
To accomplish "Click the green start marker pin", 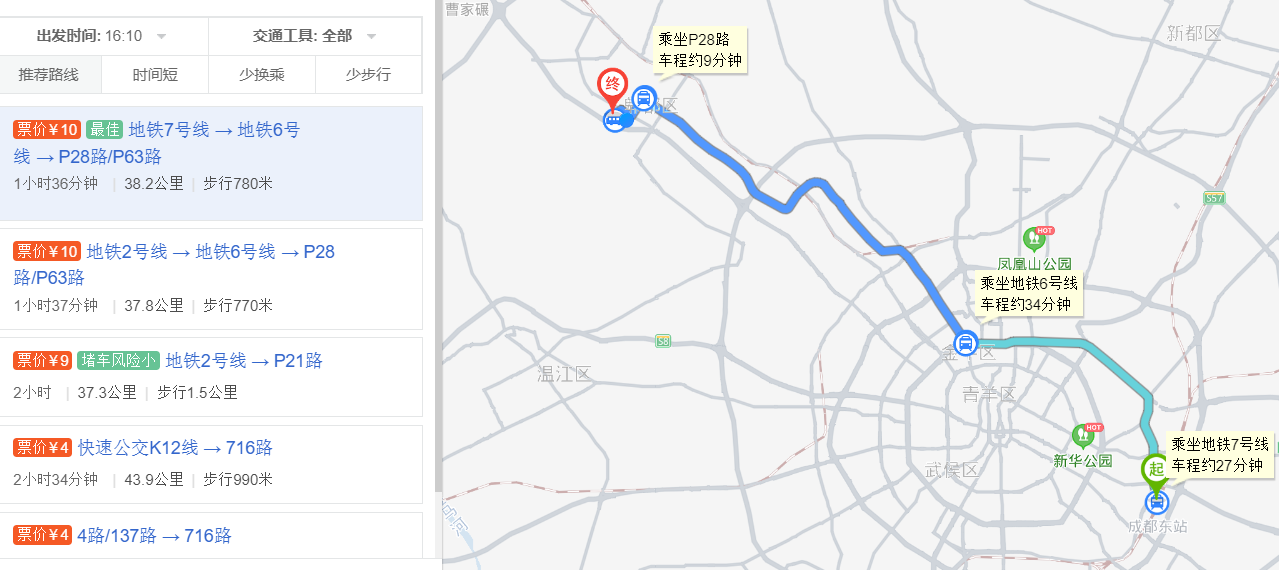I will [1156, 472].
